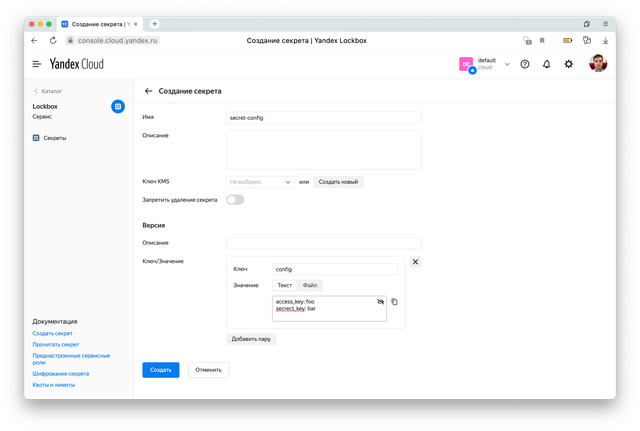Switch value type to Файл
This screenshot has width=640, height=431.
coord(310,285)
